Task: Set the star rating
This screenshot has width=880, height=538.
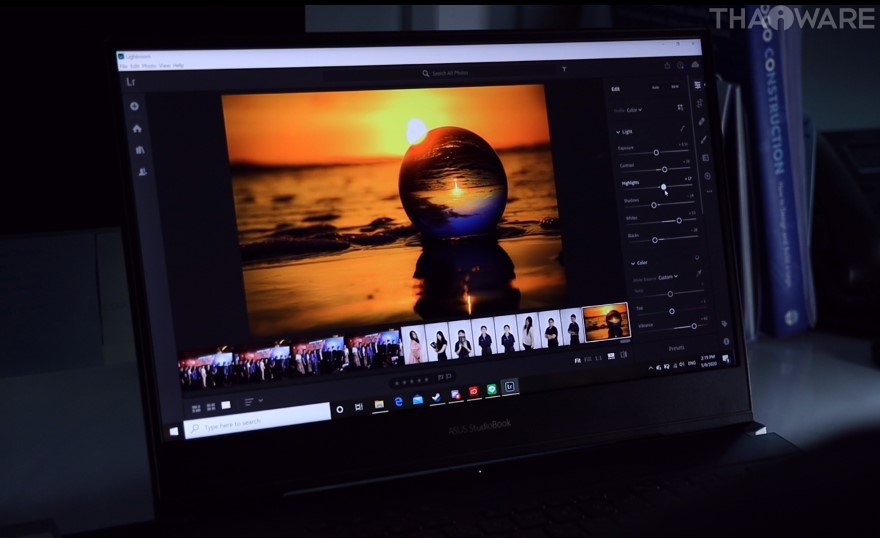Action: (x=412, y=381)
